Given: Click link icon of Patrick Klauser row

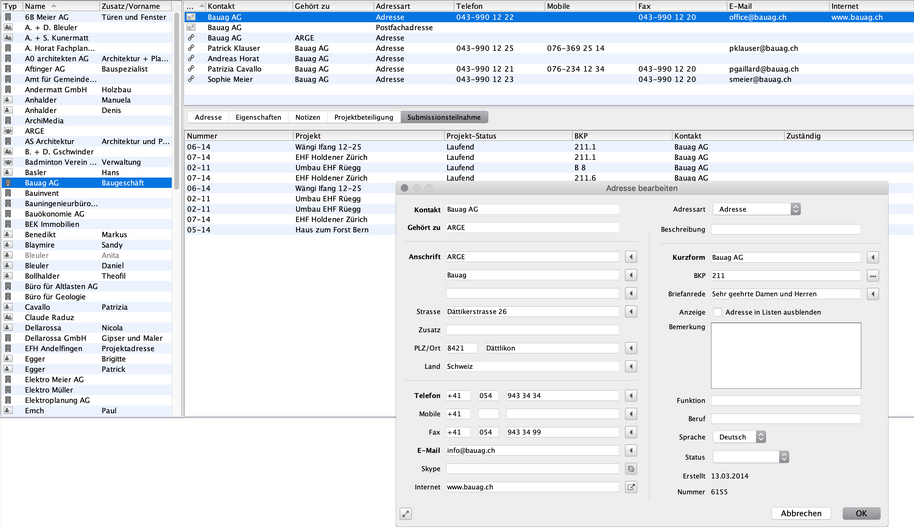Looking at the screenshot, I should pos(191,48).
